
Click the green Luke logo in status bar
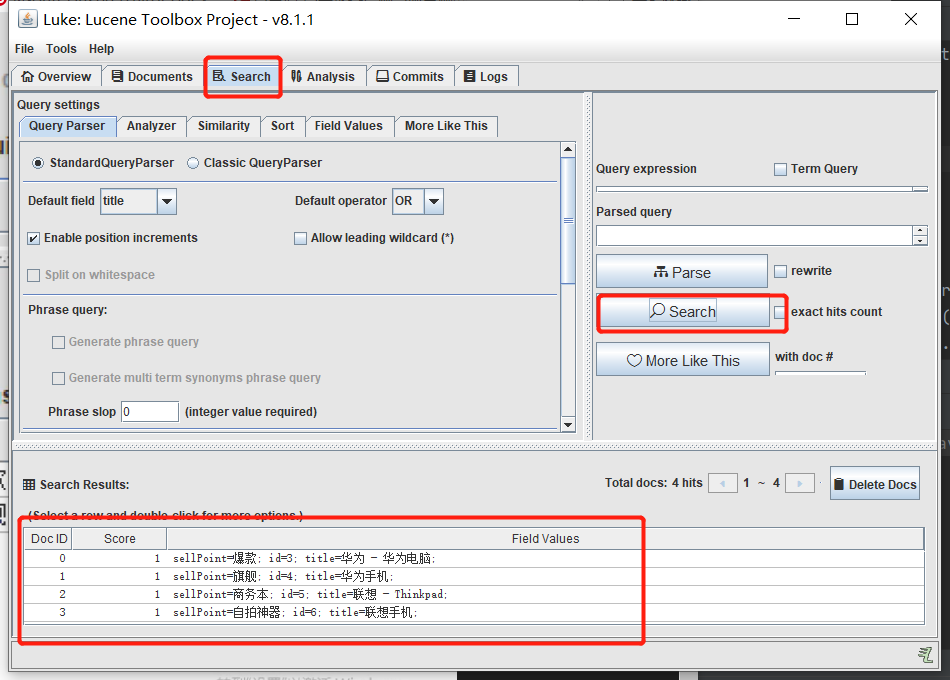point(925,655)
